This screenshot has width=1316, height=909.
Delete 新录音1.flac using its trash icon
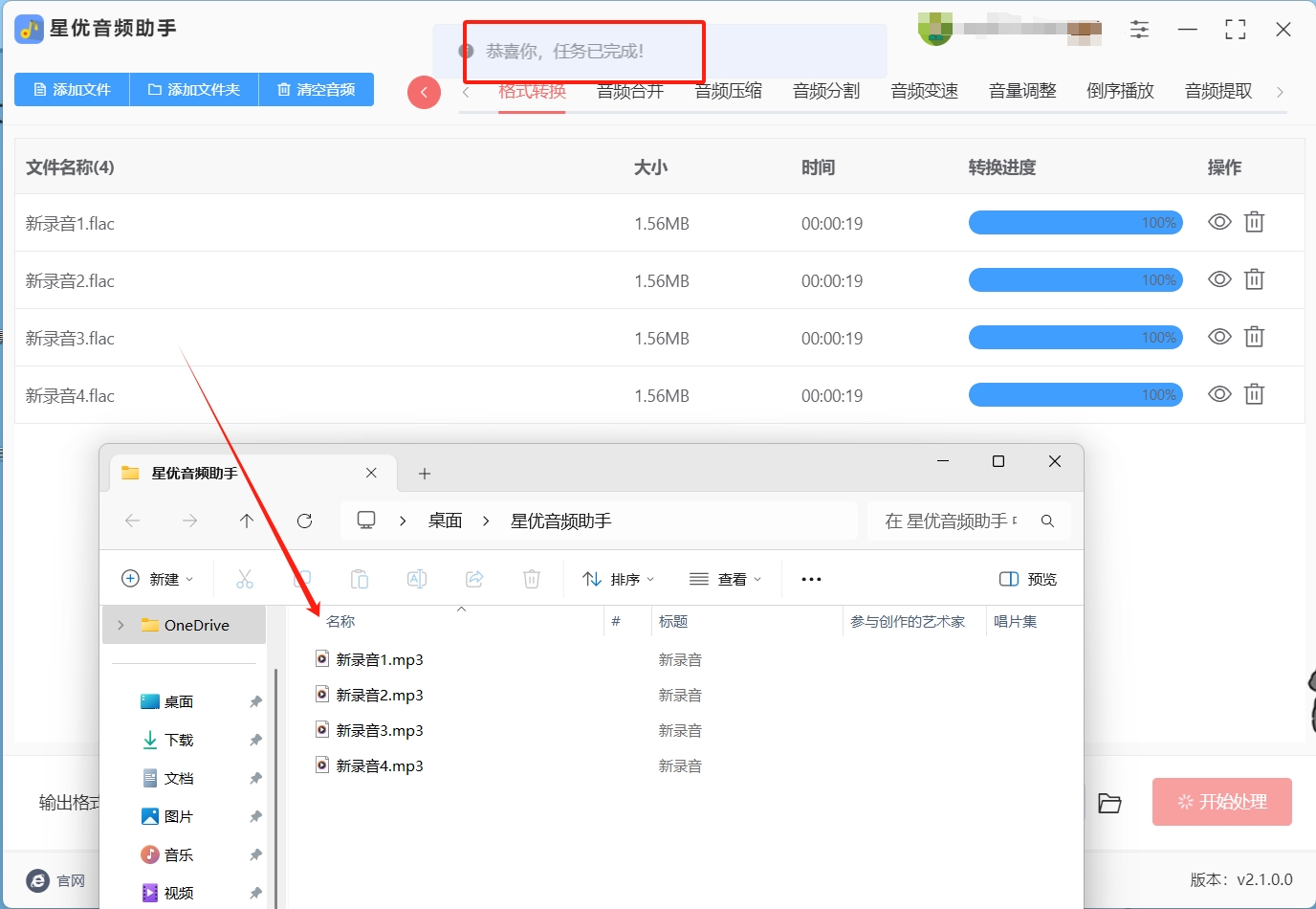[1254, 222]
